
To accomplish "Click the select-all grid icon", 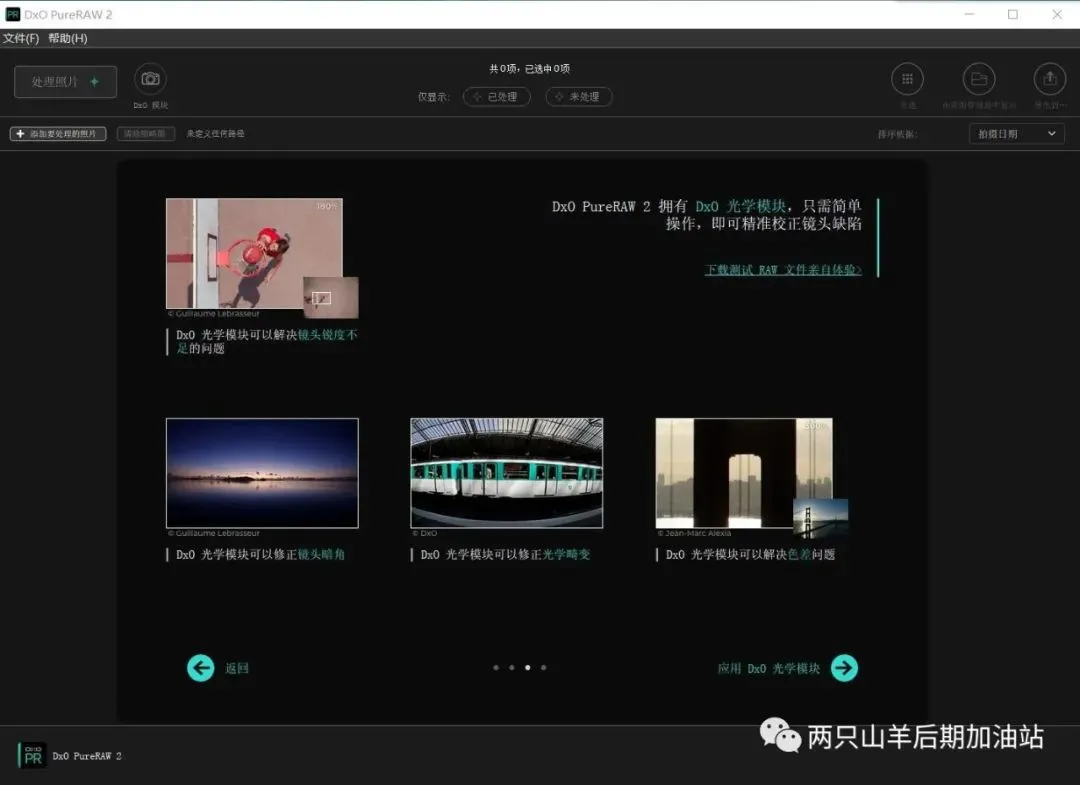I will (907, 79).
